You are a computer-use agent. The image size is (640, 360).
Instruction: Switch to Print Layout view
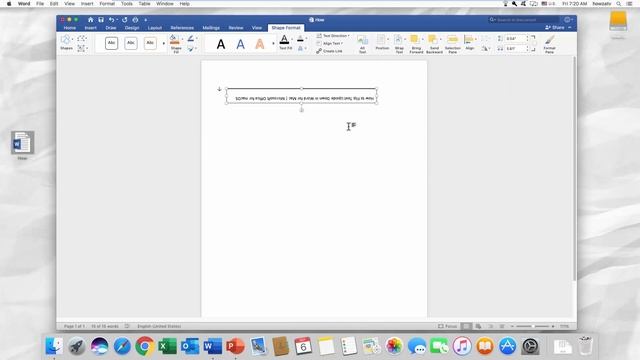coord(466,326)
